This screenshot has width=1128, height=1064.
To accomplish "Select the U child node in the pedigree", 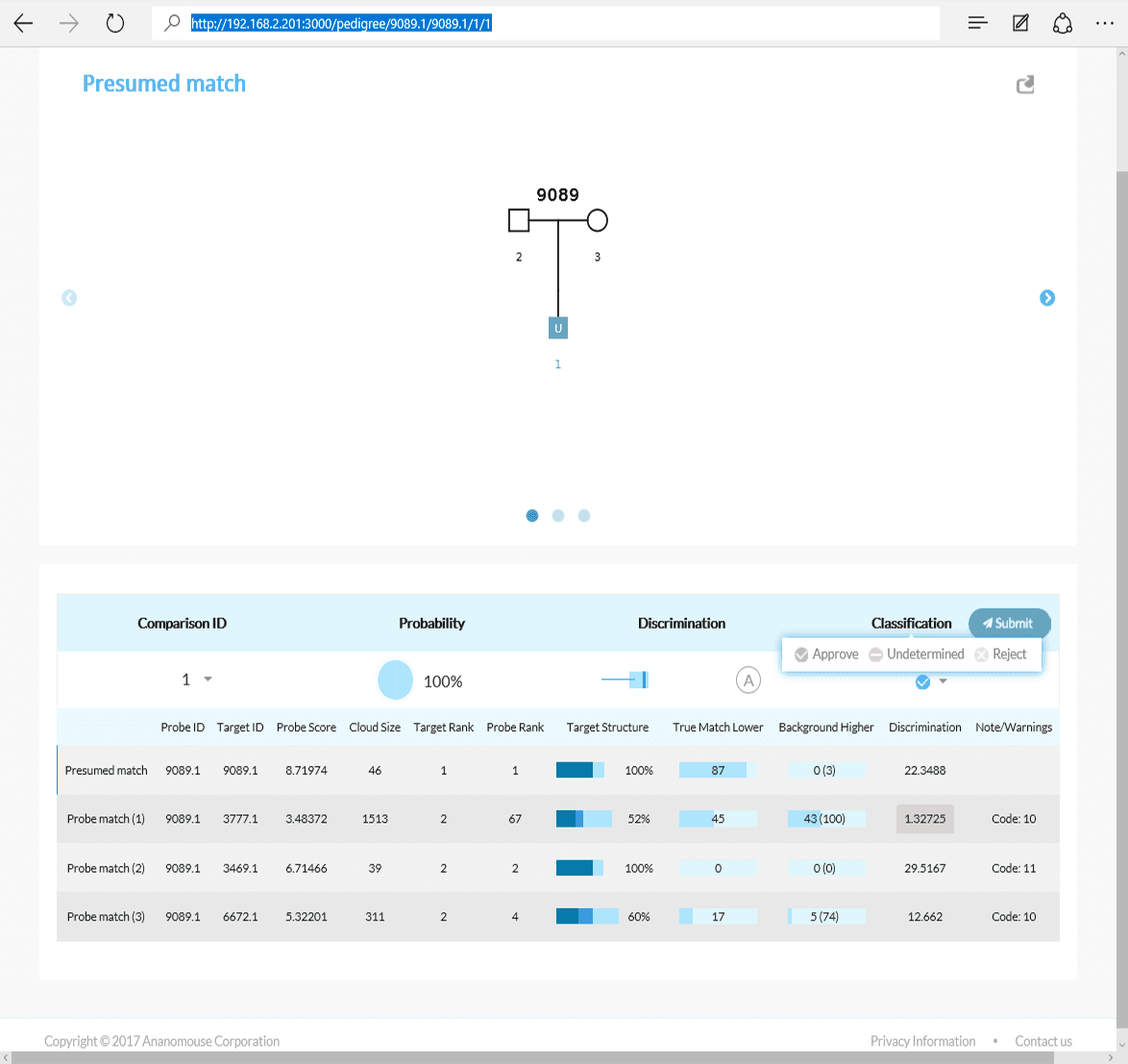I will pyautogui.click(x=557, y=328).
